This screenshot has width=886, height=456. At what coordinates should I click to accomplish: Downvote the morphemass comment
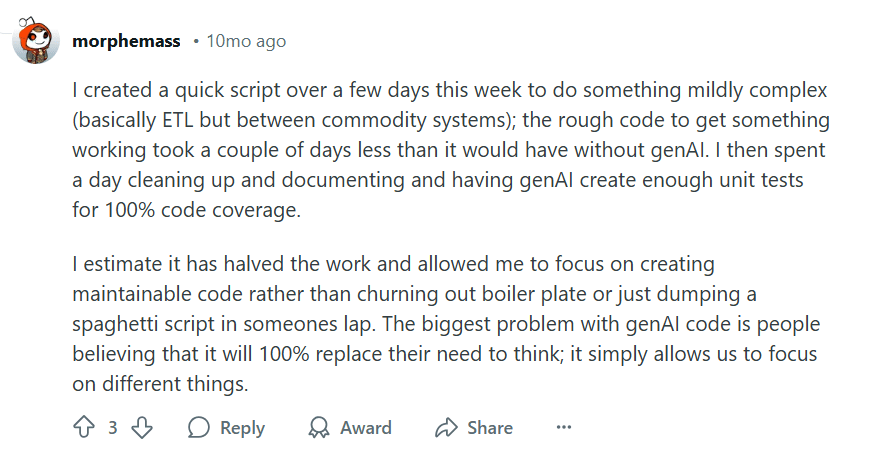[142, 428]
